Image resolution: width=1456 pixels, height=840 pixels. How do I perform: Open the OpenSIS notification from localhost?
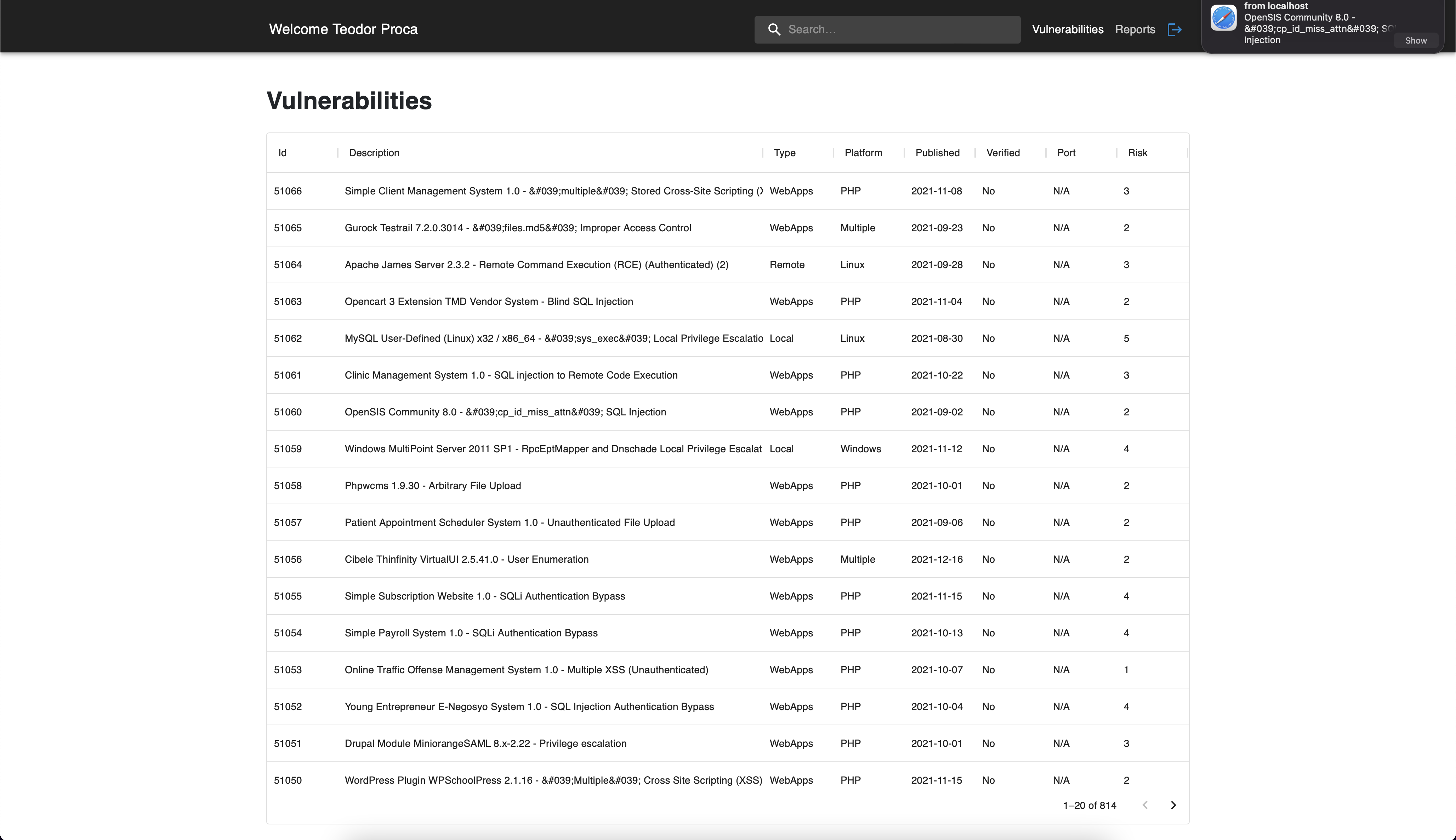click(x=1322, y=26)
